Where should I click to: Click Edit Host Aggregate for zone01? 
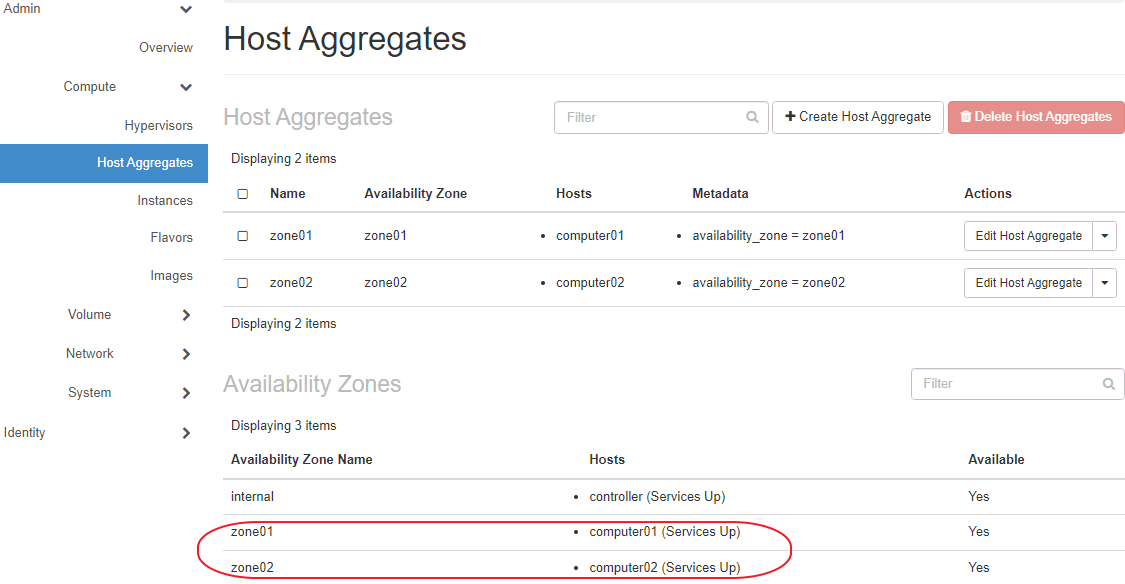click(1028, 236)
